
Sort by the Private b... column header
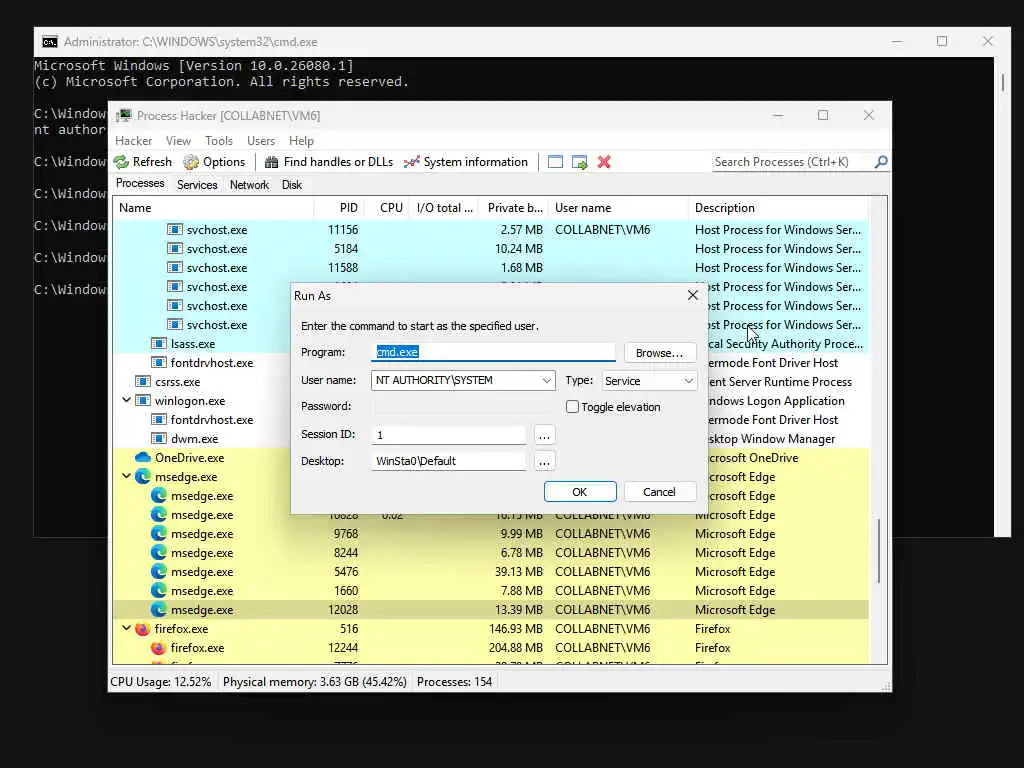coord(513,208)
